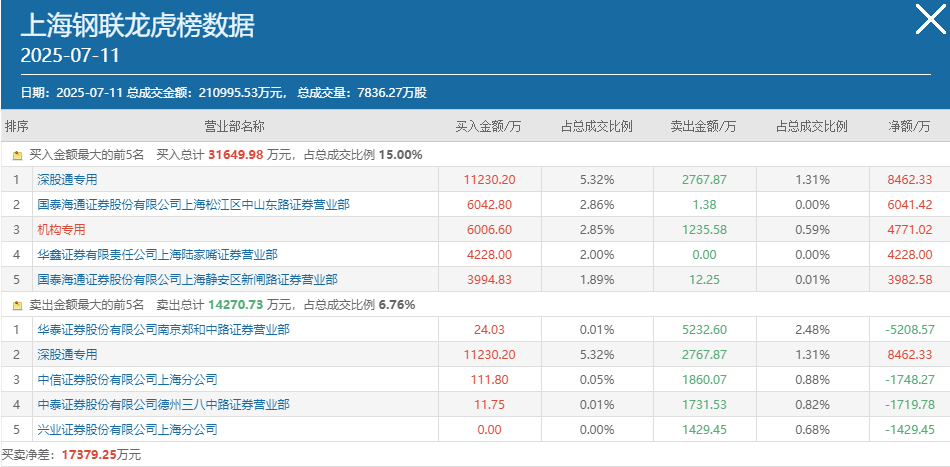The image size is (950, 467).
Task: Click net amount 6041.42
Action: pyautogui.click(x=909, y=205)
